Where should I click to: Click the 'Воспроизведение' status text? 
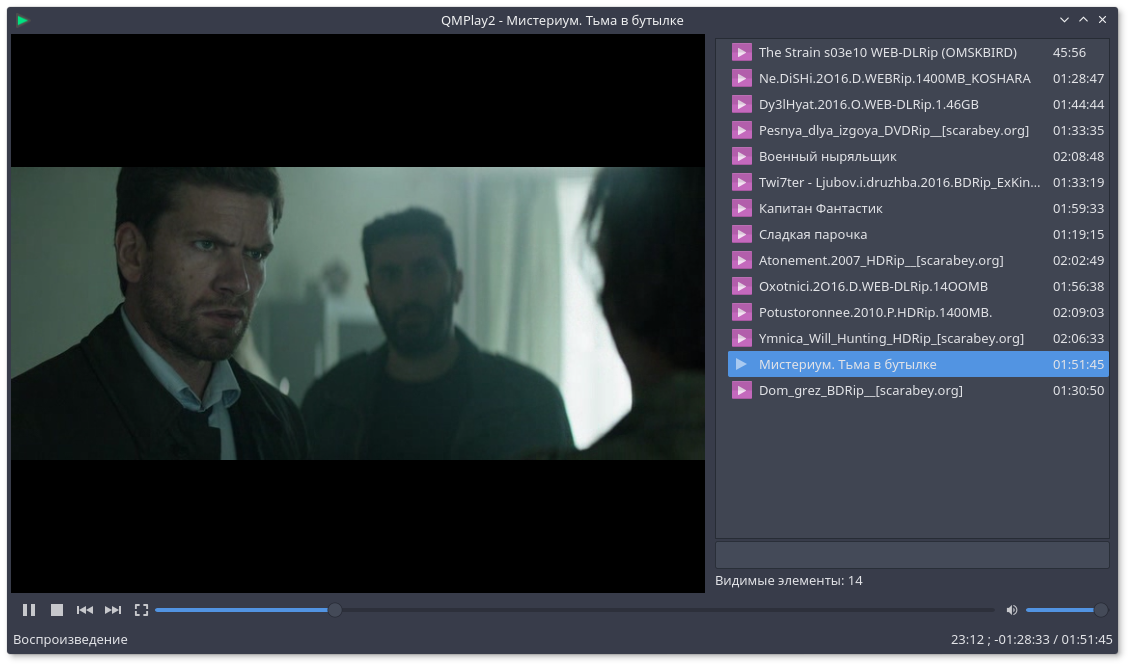(x=70, y=640)
